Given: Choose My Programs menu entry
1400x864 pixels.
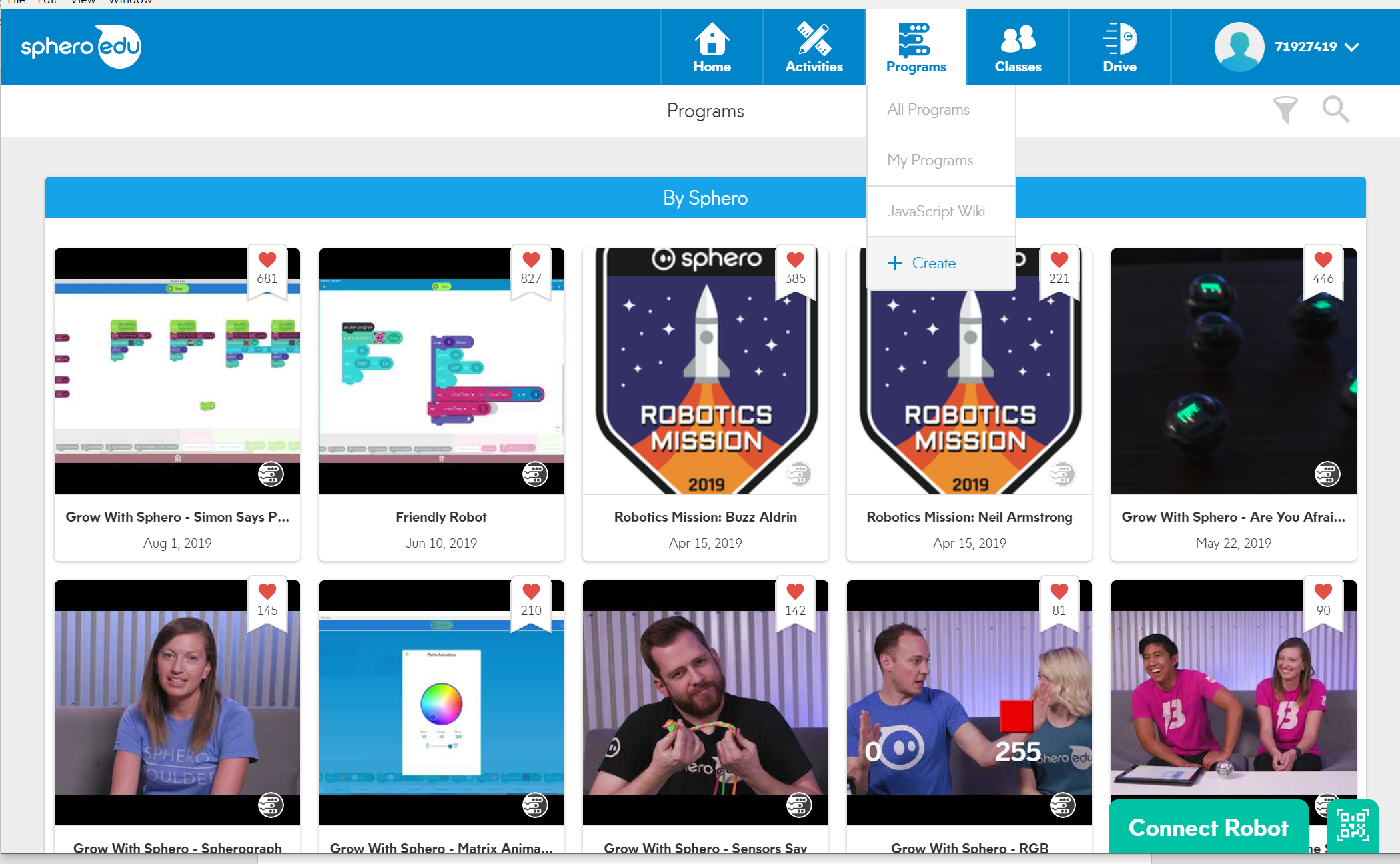Looking at the screenshot, I should coord(930,161).
